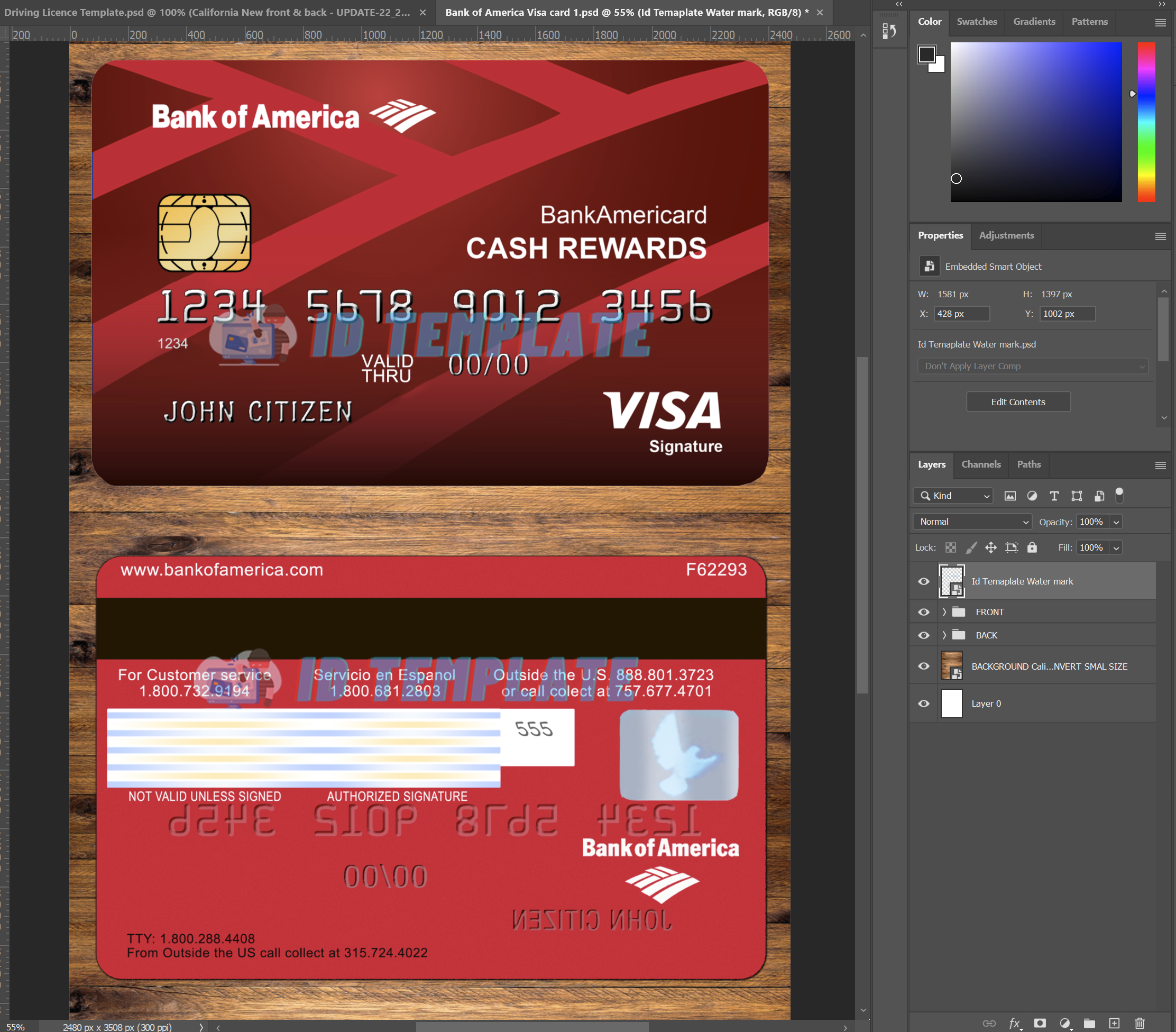Hide Layer 0
Screen dimensions: 1176x1032
[923, 704]
